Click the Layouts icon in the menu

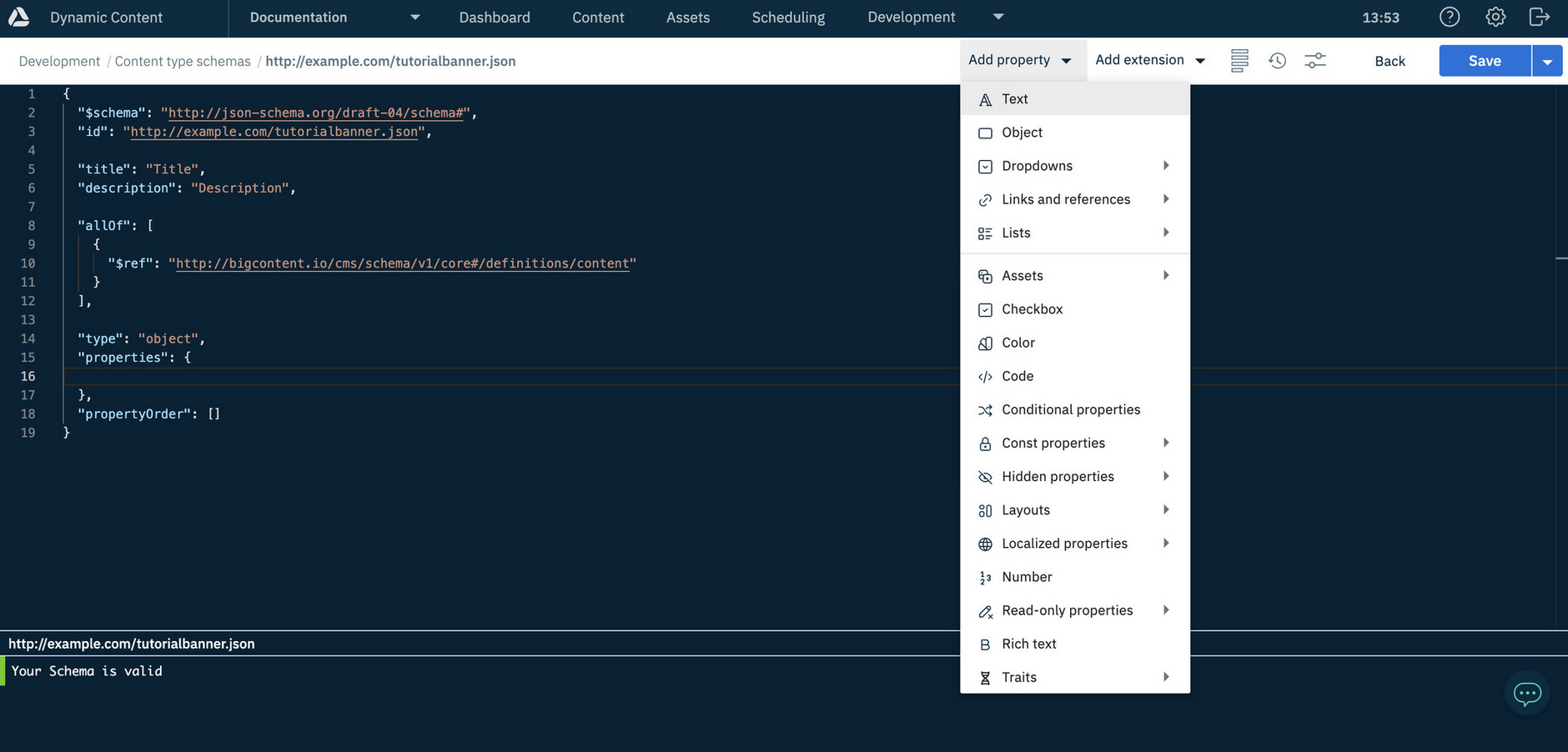pos(985,510)
